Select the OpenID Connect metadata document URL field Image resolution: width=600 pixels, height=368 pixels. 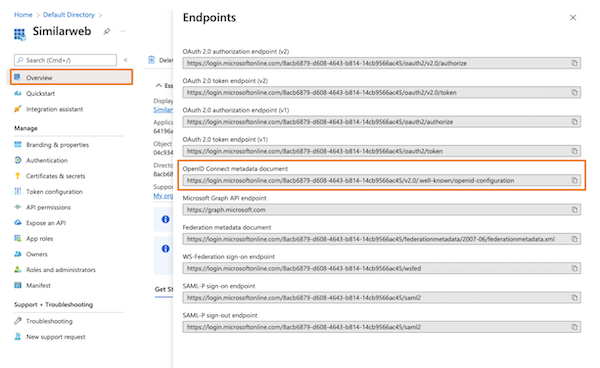[x=382, y=180]
